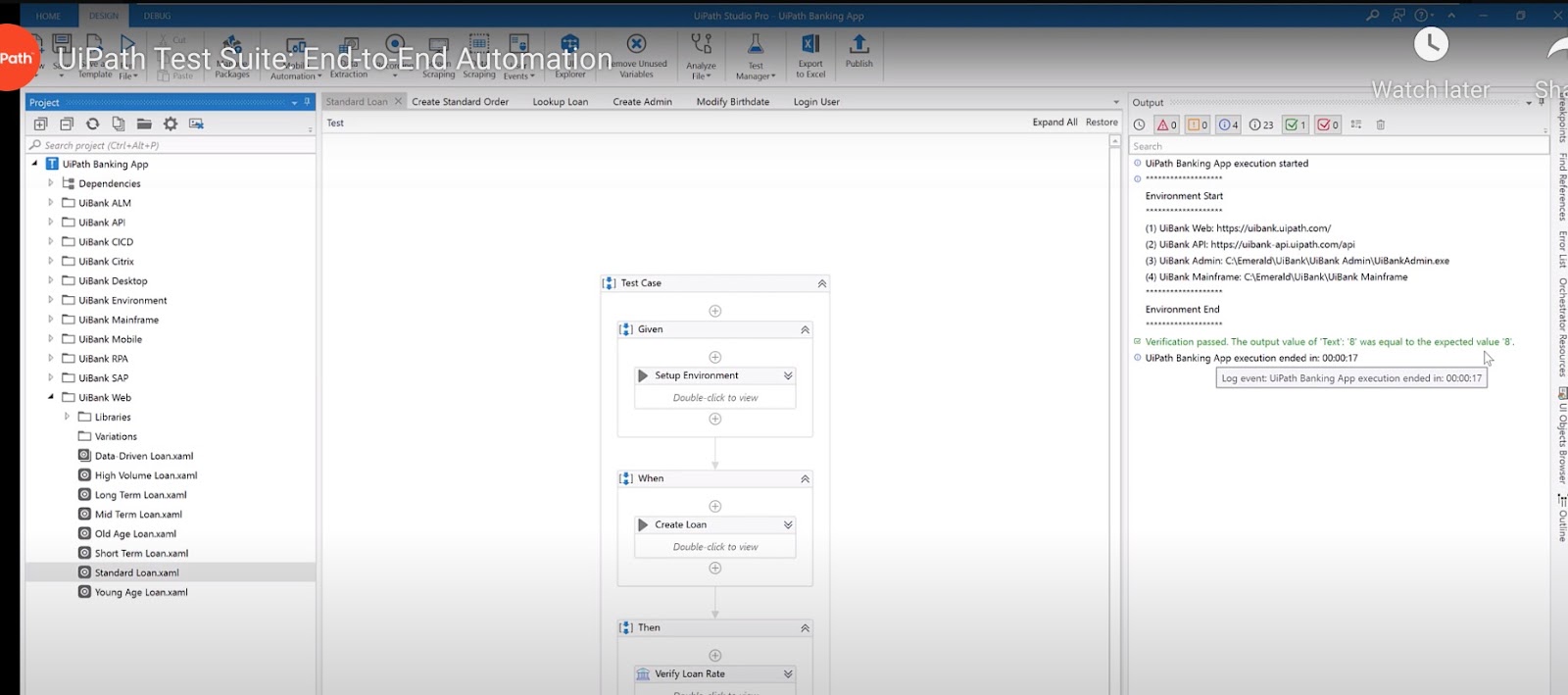Open Test Manager ribbon menu

tap(756, 56)
